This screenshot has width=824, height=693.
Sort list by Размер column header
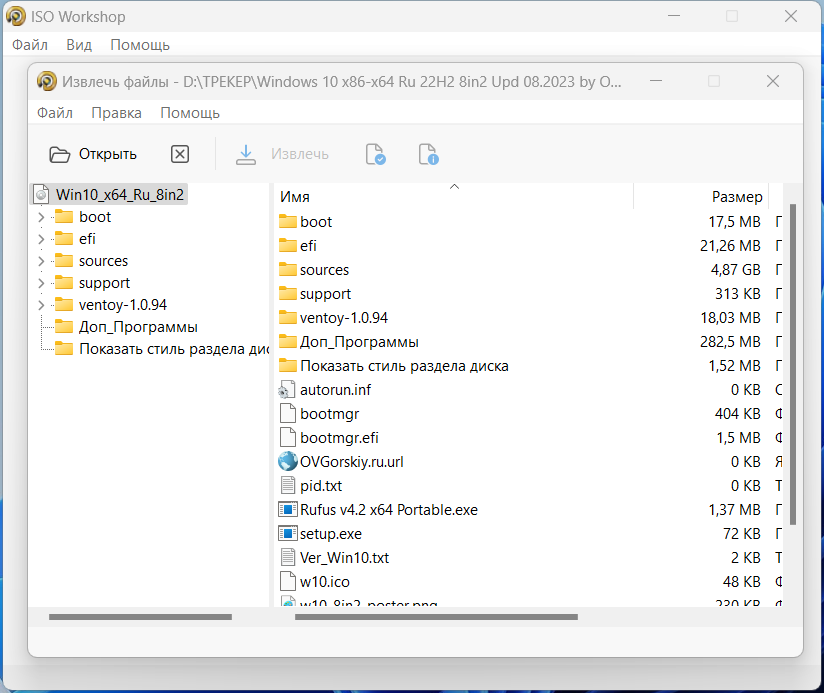(702, 196)
